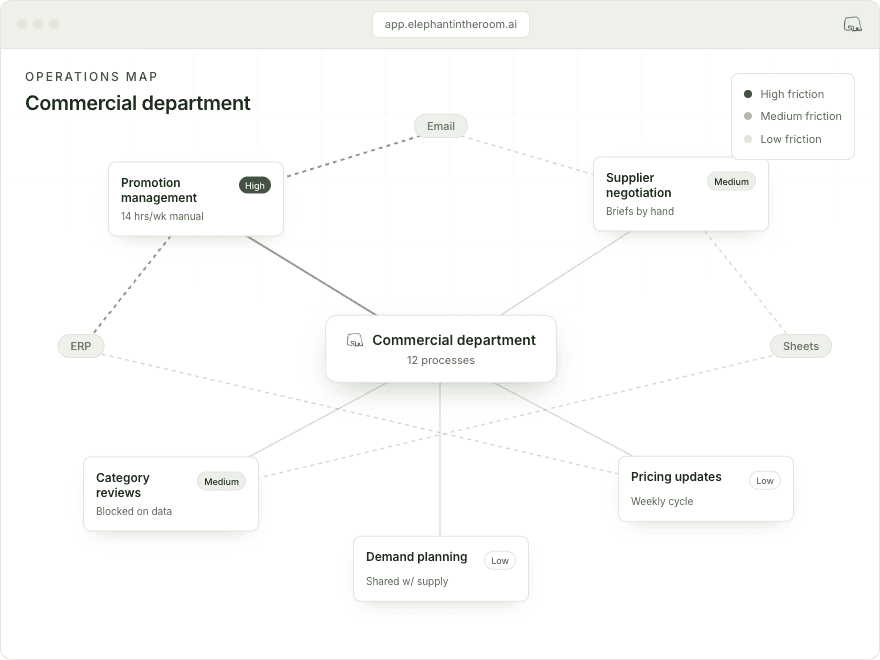The height and width of the screenshot is (660, 880).
Task: Select the Sheets tool node
Action: pos(800,346)
